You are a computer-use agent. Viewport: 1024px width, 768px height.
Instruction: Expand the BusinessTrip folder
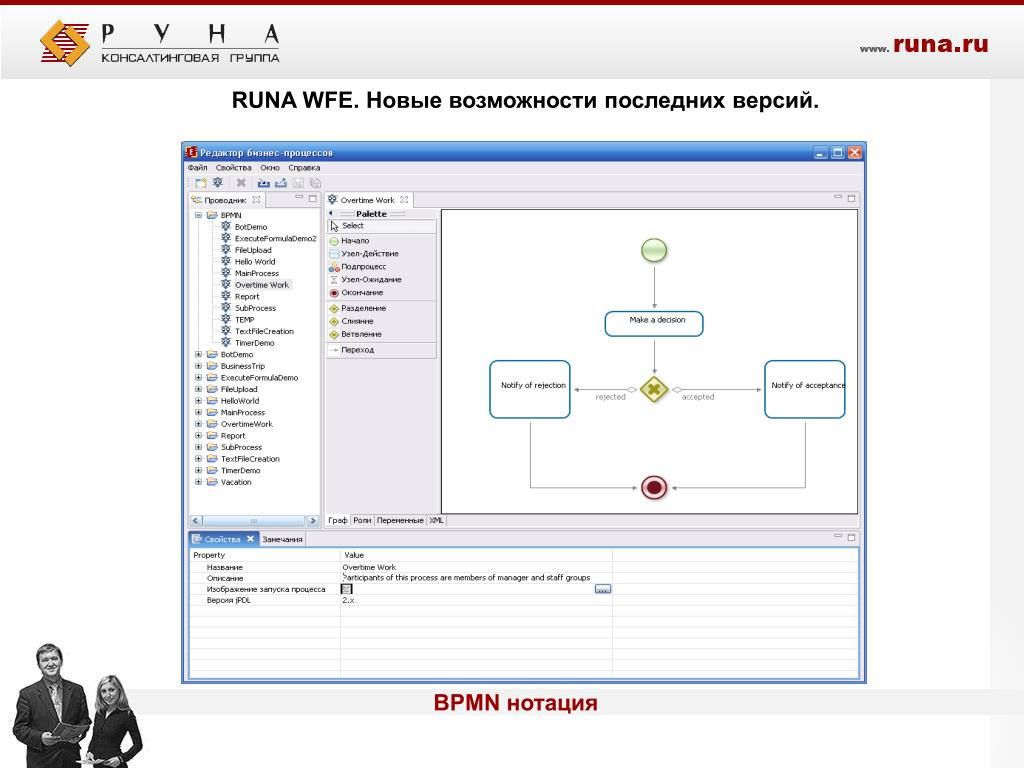pos(199,366)
